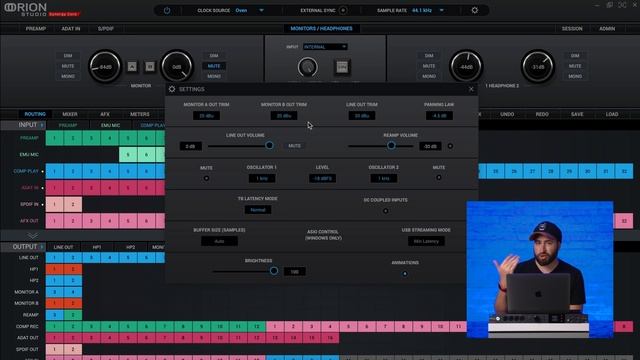The width and height of the screenshot is (640, 360).
Task: Open Oscillator 1 frequency dropdown
Action: pos(262,178)
